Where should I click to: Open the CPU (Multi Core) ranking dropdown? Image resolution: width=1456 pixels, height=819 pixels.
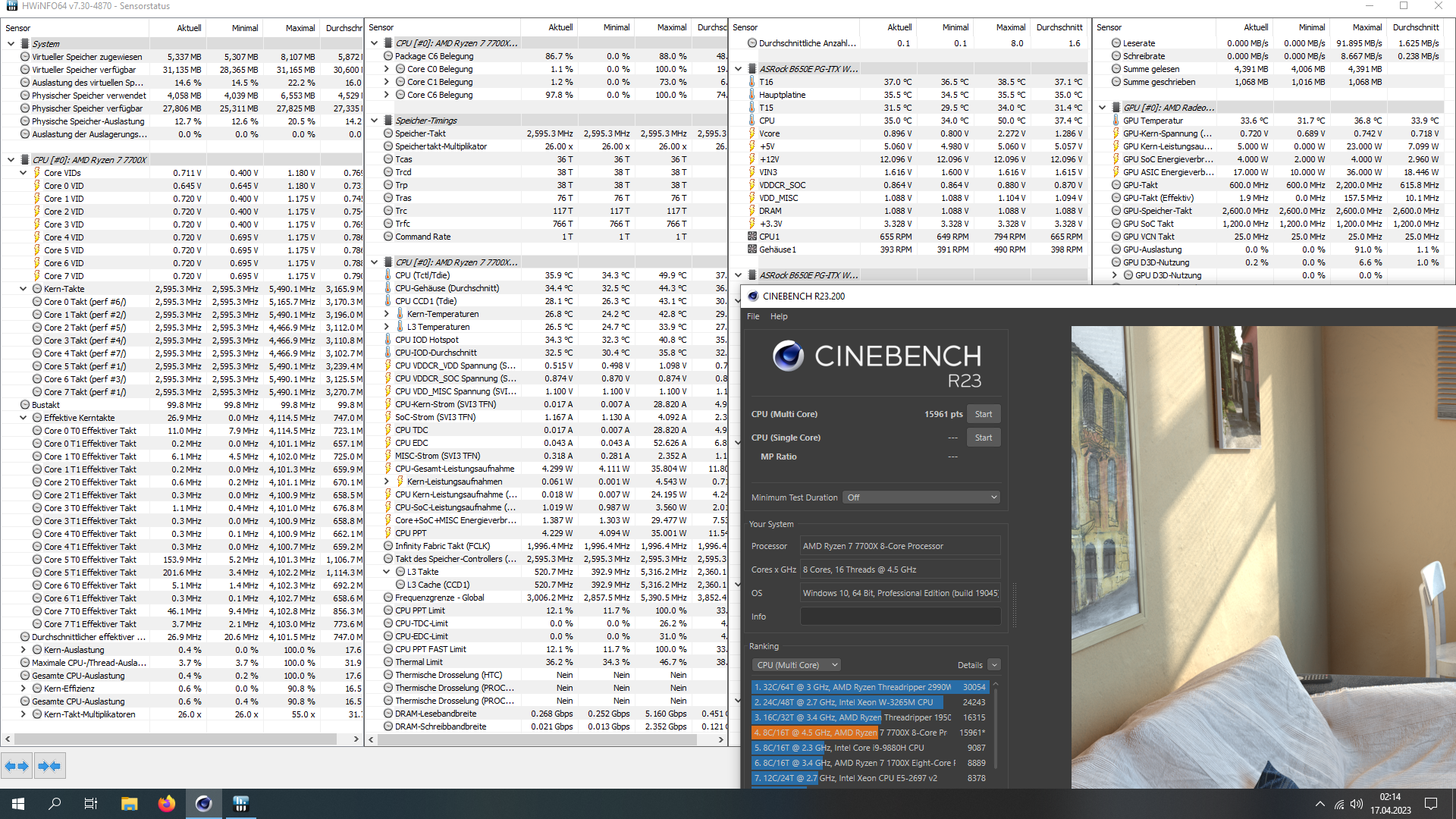click(x=796, y=665)
